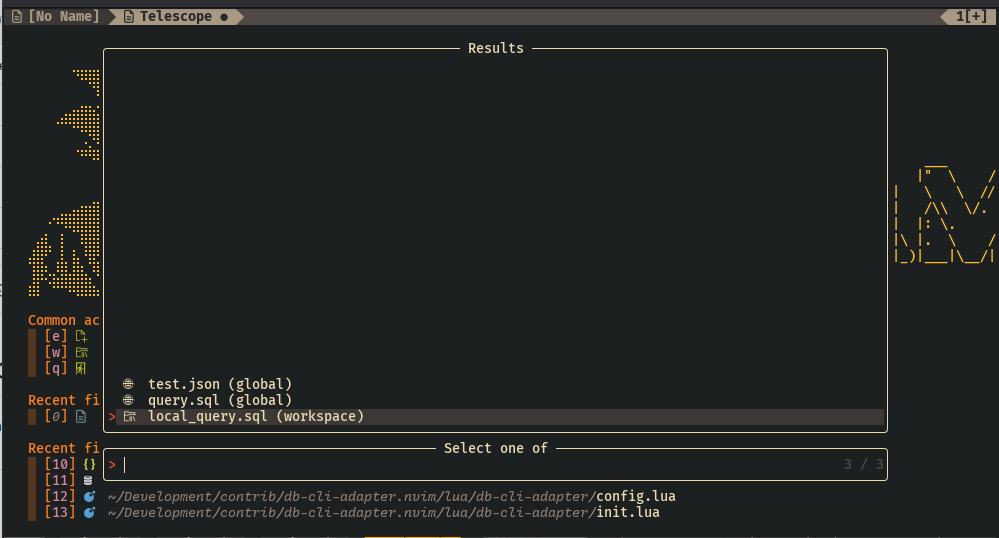This screenshot has height=538, width=999.
Task: Click the [q] quit shortcut
Action: [x=56, y=368]
